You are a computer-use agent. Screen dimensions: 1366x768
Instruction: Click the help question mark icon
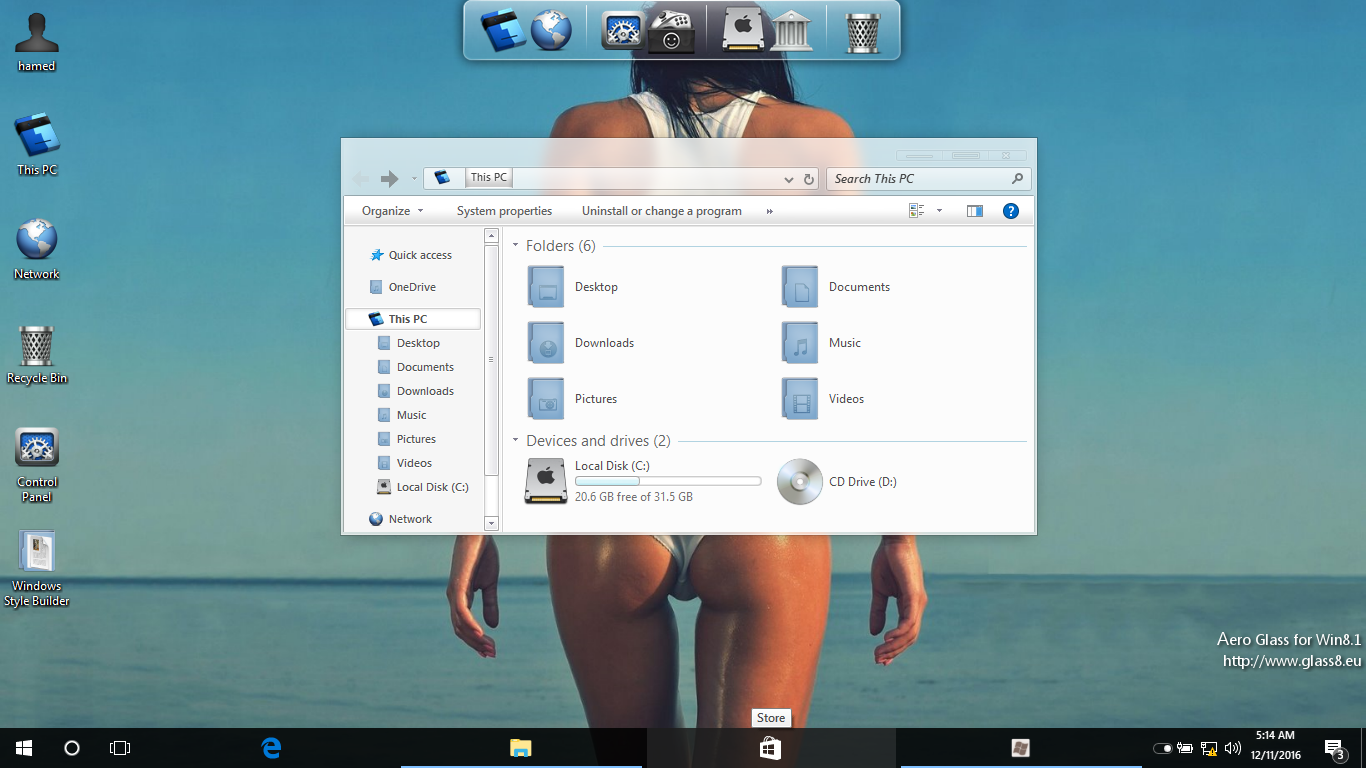[1010, 211]
